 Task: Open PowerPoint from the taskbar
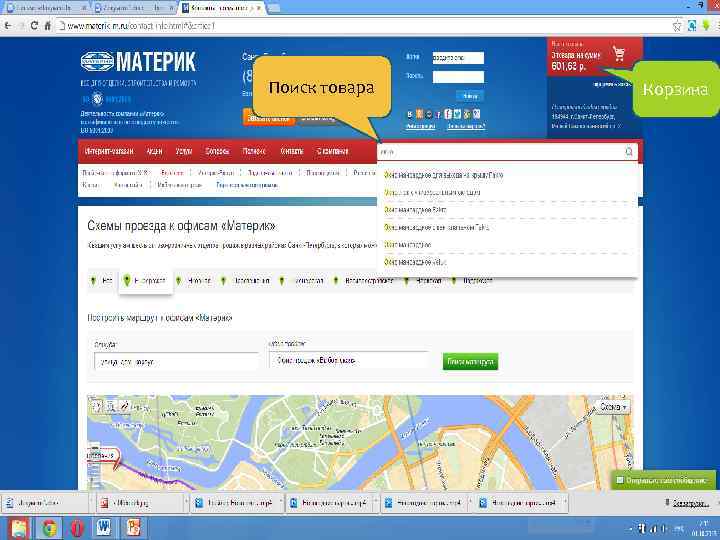point(133,528)
